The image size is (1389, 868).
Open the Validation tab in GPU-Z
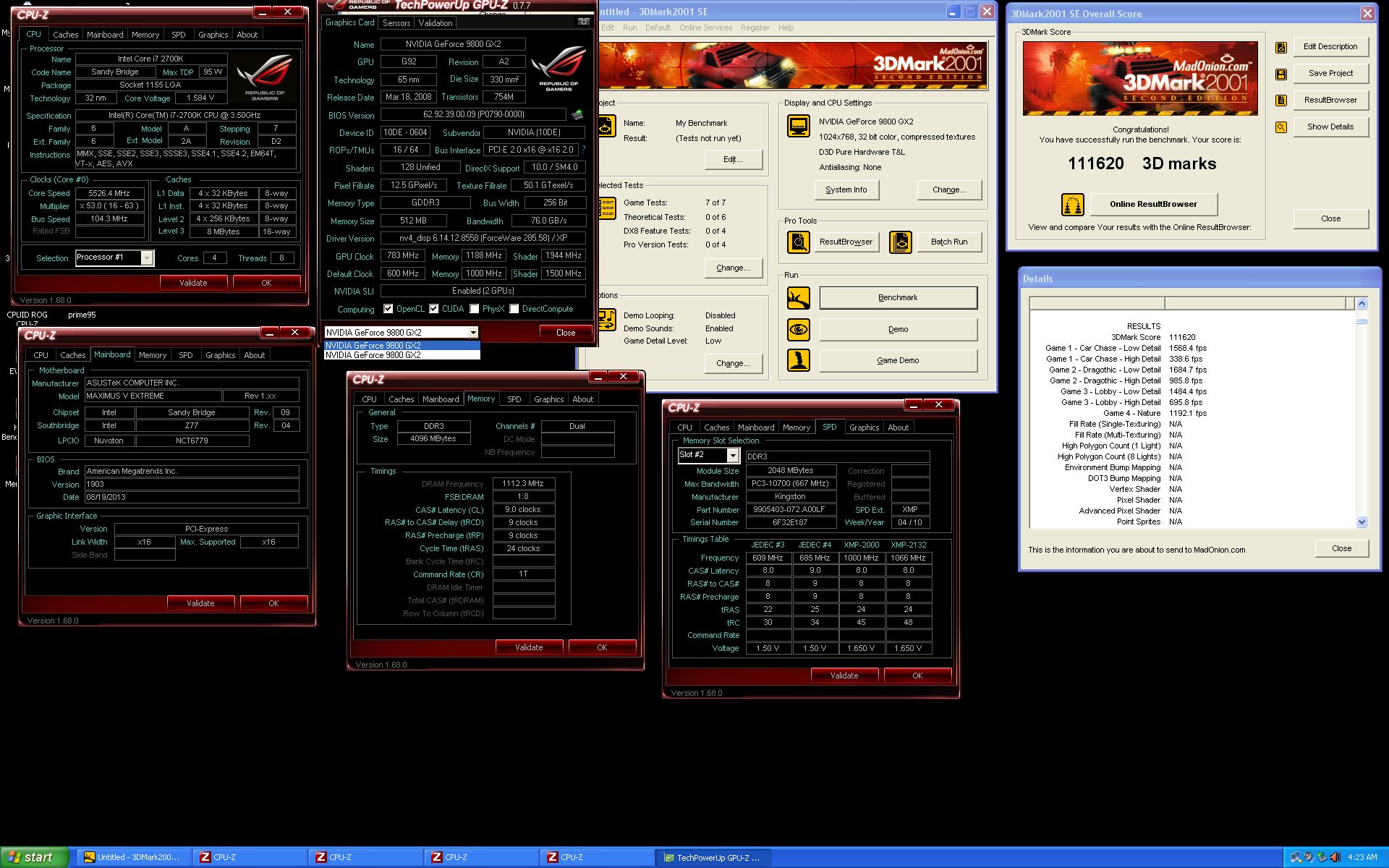point(436,23)
